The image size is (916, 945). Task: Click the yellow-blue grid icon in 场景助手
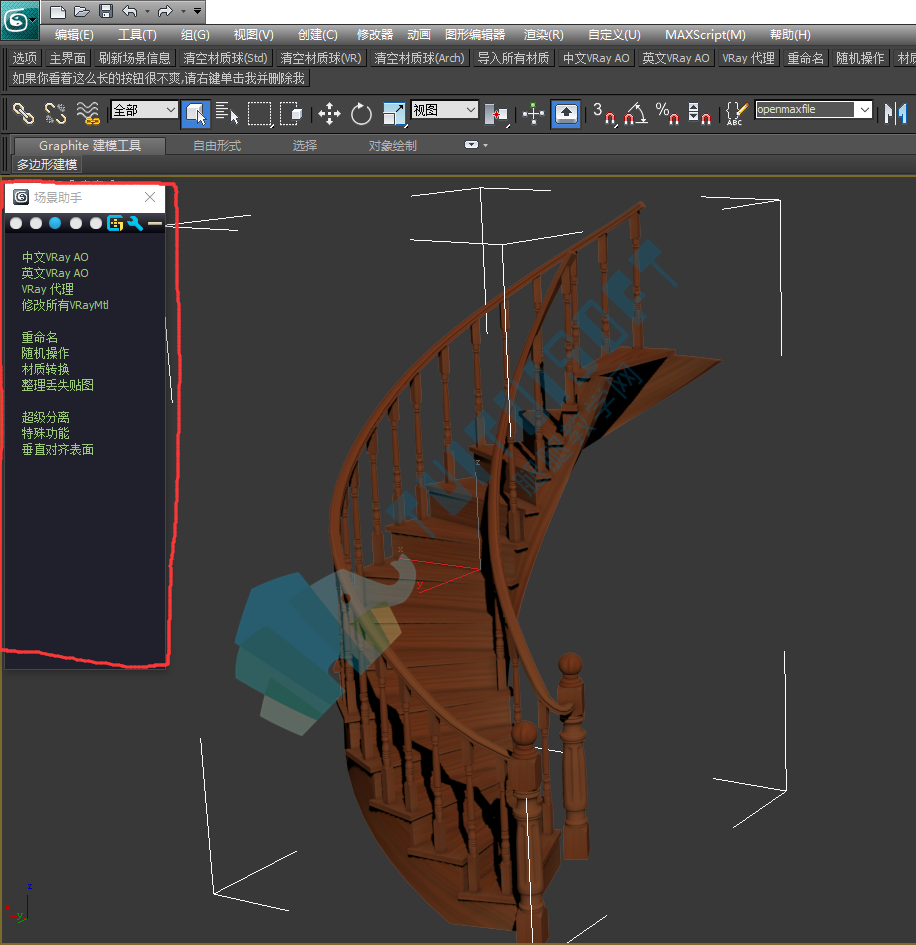114,224
